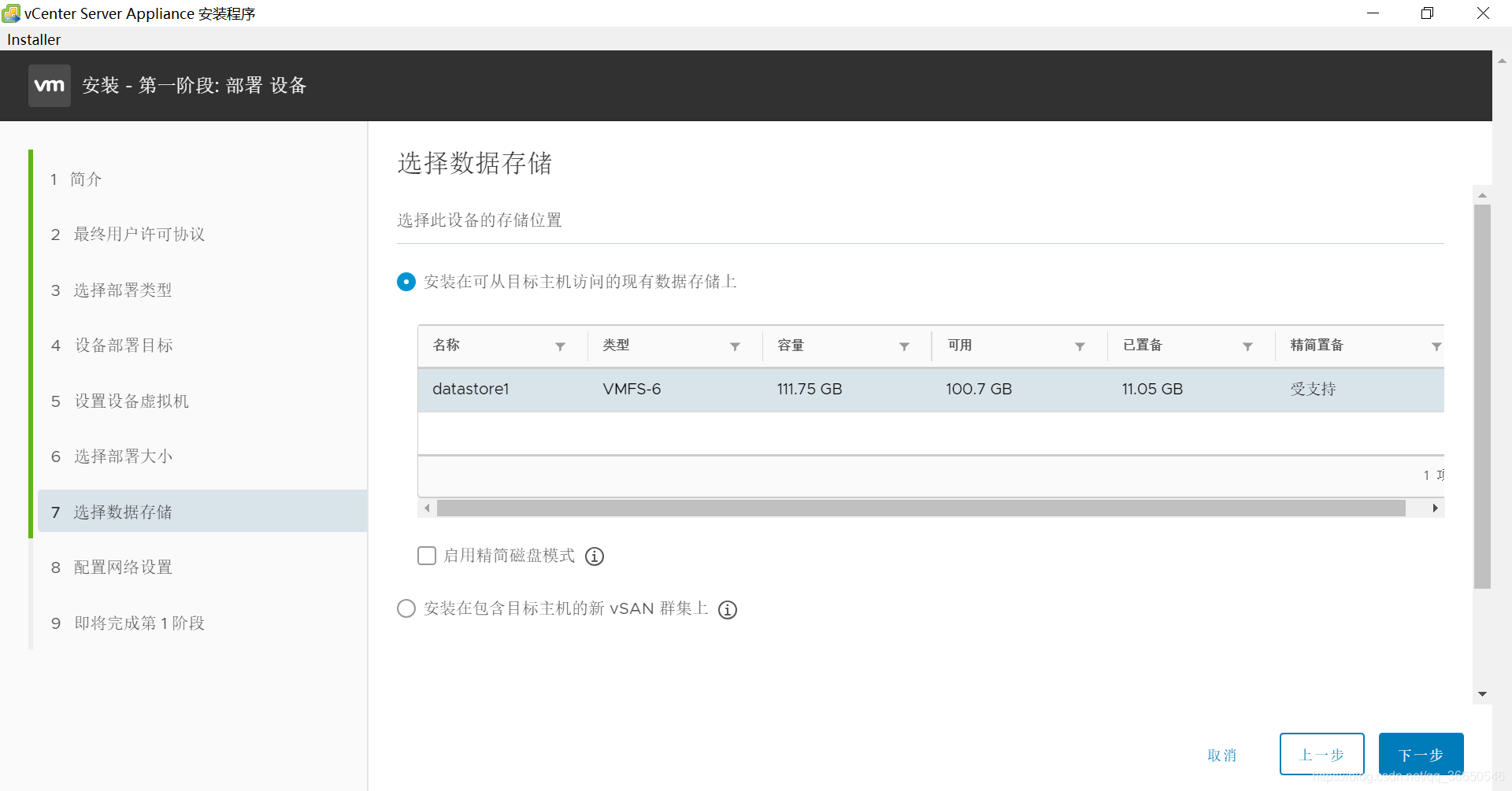
Task: Go to step 6 选择部署大小
Action: pyautogui.click(x=202, y=456)
